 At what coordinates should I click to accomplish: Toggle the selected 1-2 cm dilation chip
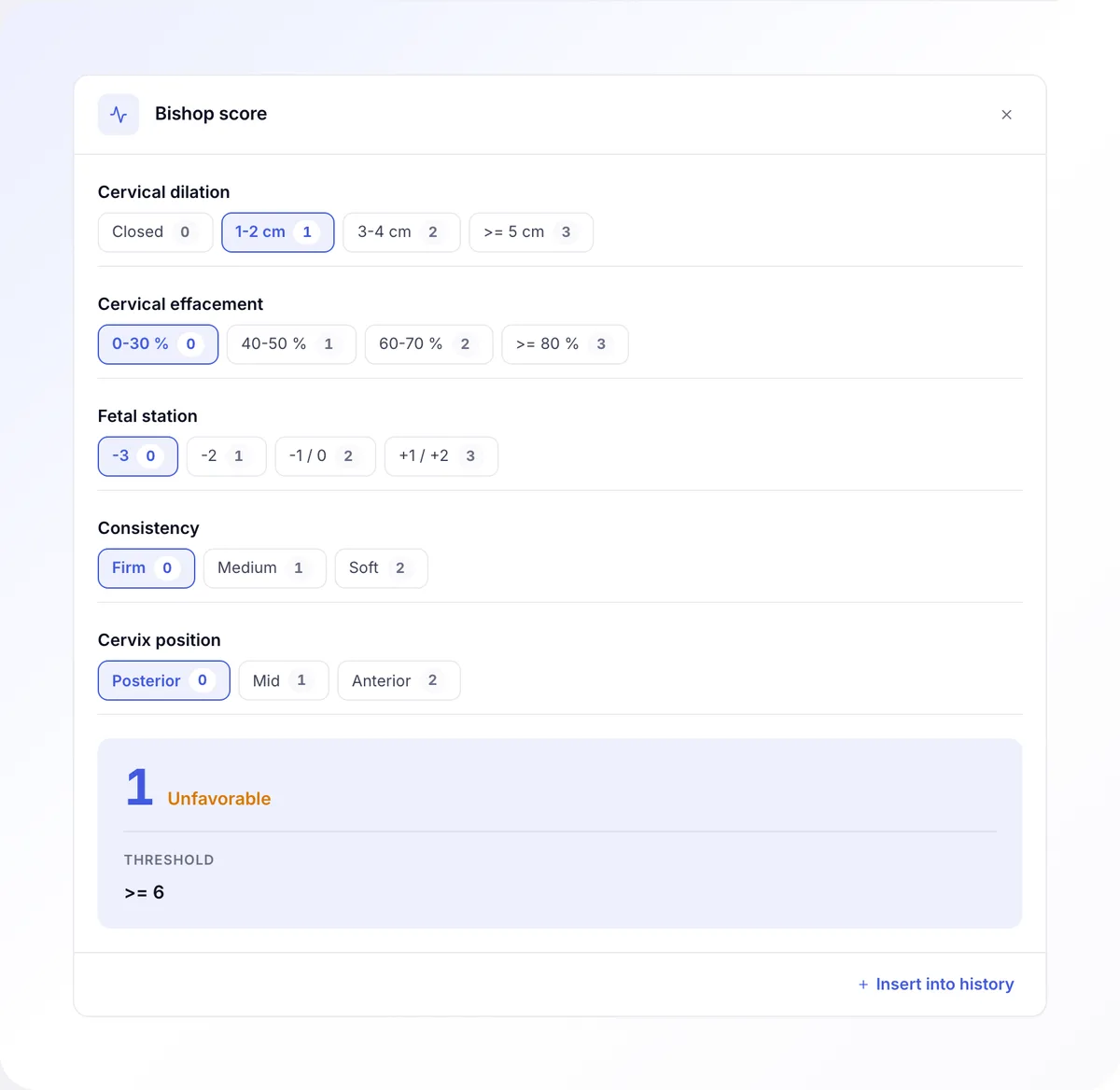[277, 232]
